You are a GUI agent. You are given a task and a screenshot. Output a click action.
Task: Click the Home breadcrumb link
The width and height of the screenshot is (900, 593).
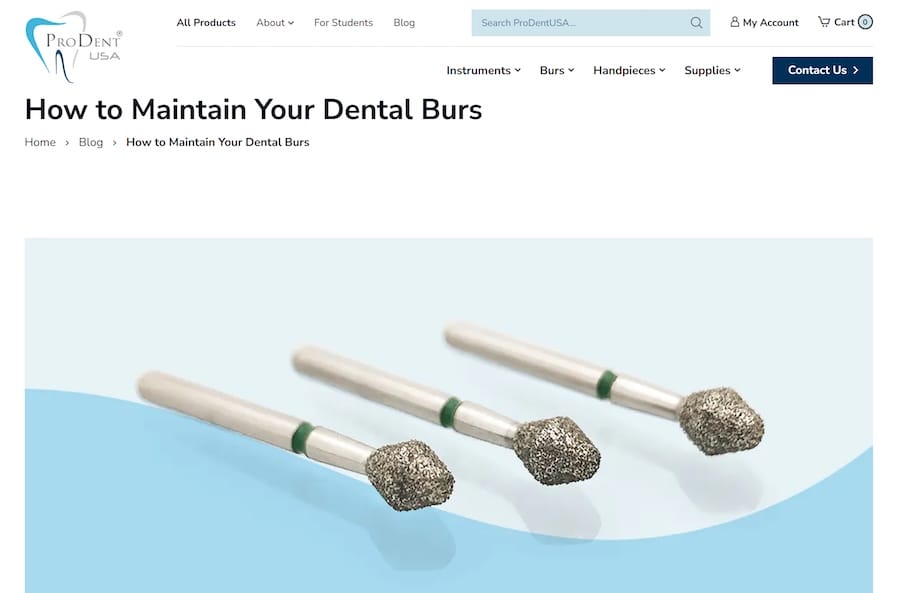(40, 142)
